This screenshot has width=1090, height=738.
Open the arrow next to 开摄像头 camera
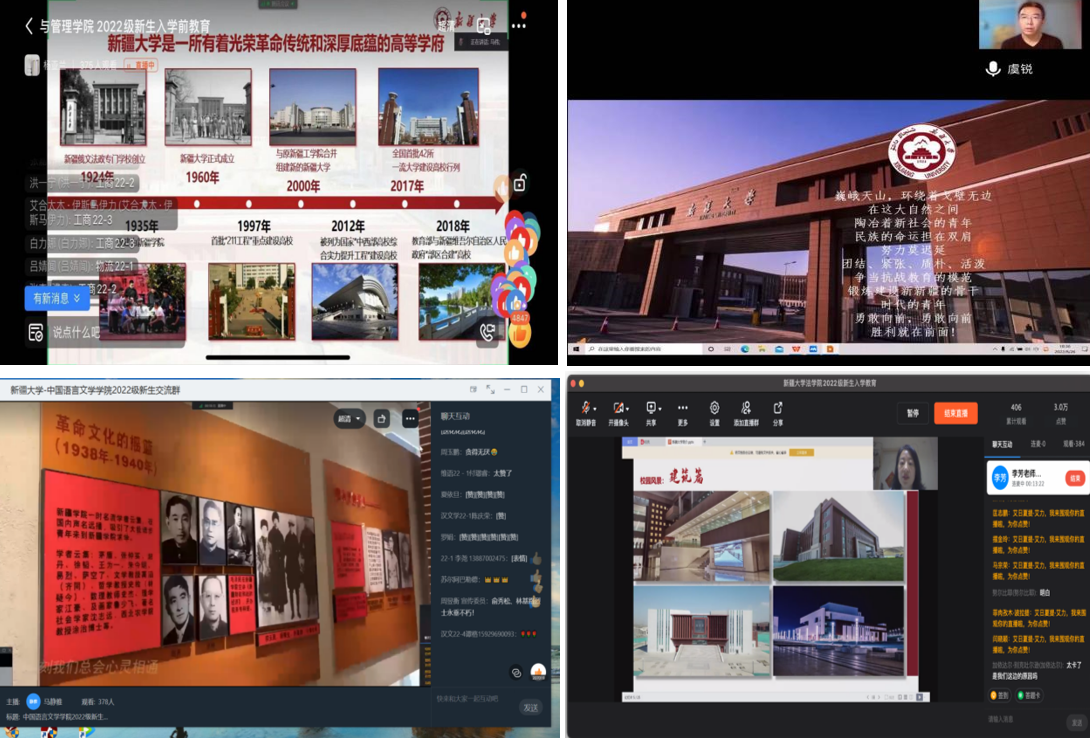pyautogui.click(x=628, y=409)
